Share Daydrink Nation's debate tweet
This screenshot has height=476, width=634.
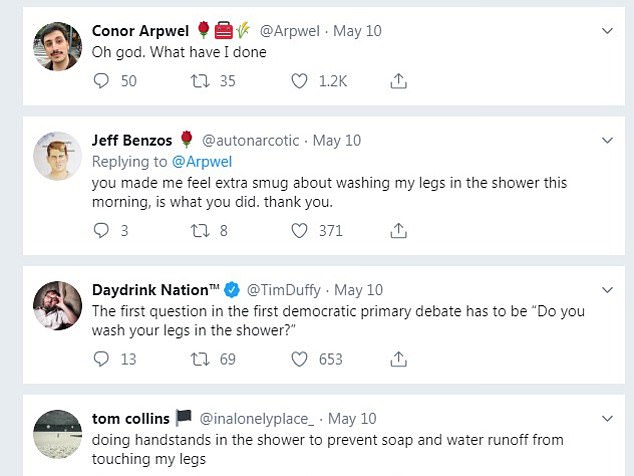(x=397, y=358)
